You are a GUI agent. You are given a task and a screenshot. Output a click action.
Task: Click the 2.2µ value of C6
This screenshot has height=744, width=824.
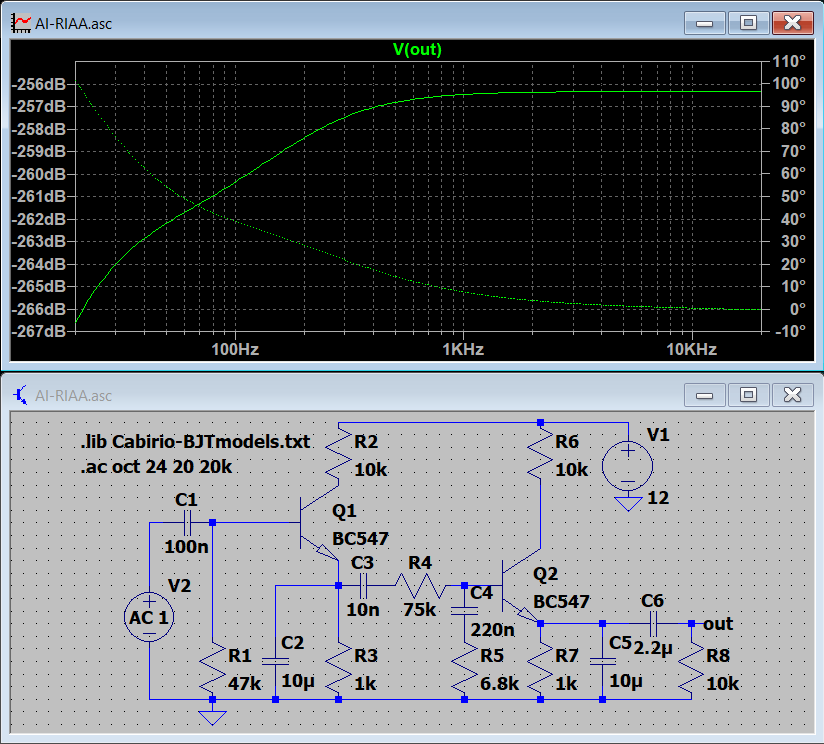click(x=653, y=649)
